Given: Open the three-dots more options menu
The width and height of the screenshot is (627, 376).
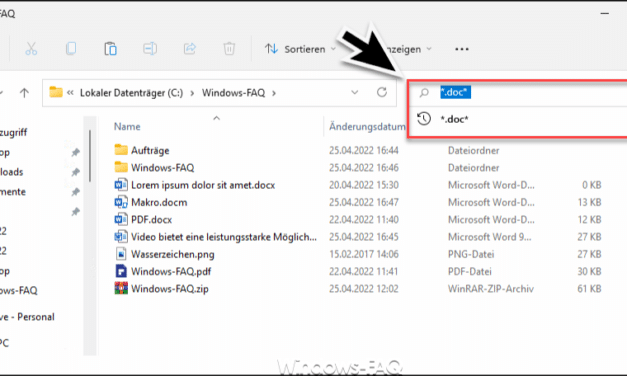Looking at the screenshot, I should click(462, 49).
